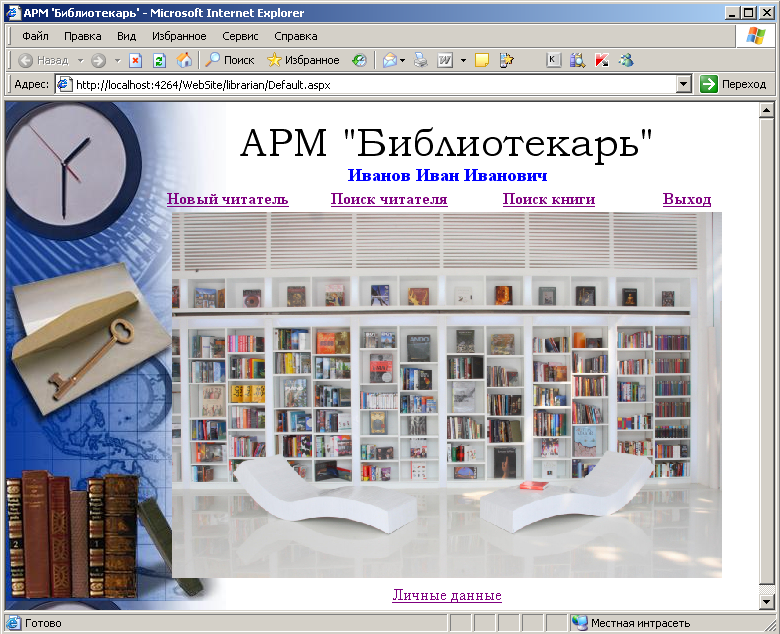Click the intranet zone globe icon
780x634 pixels.
click(580, 623)
